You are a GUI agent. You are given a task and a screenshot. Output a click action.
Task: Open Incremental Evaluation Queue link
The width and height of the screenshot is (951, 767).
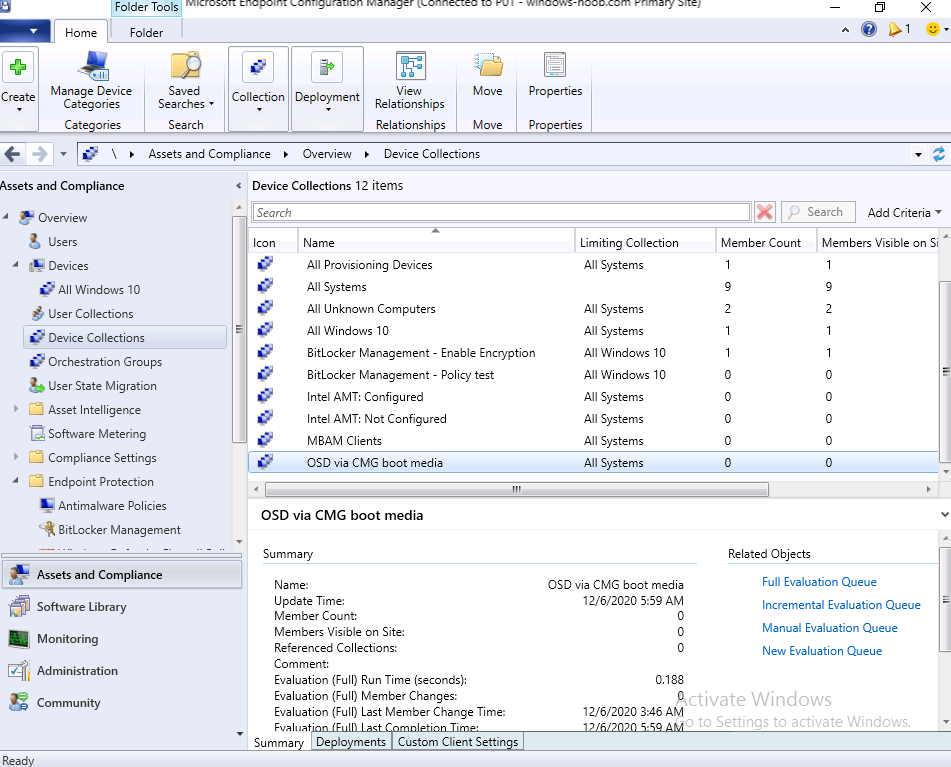(x=841, y=605)
